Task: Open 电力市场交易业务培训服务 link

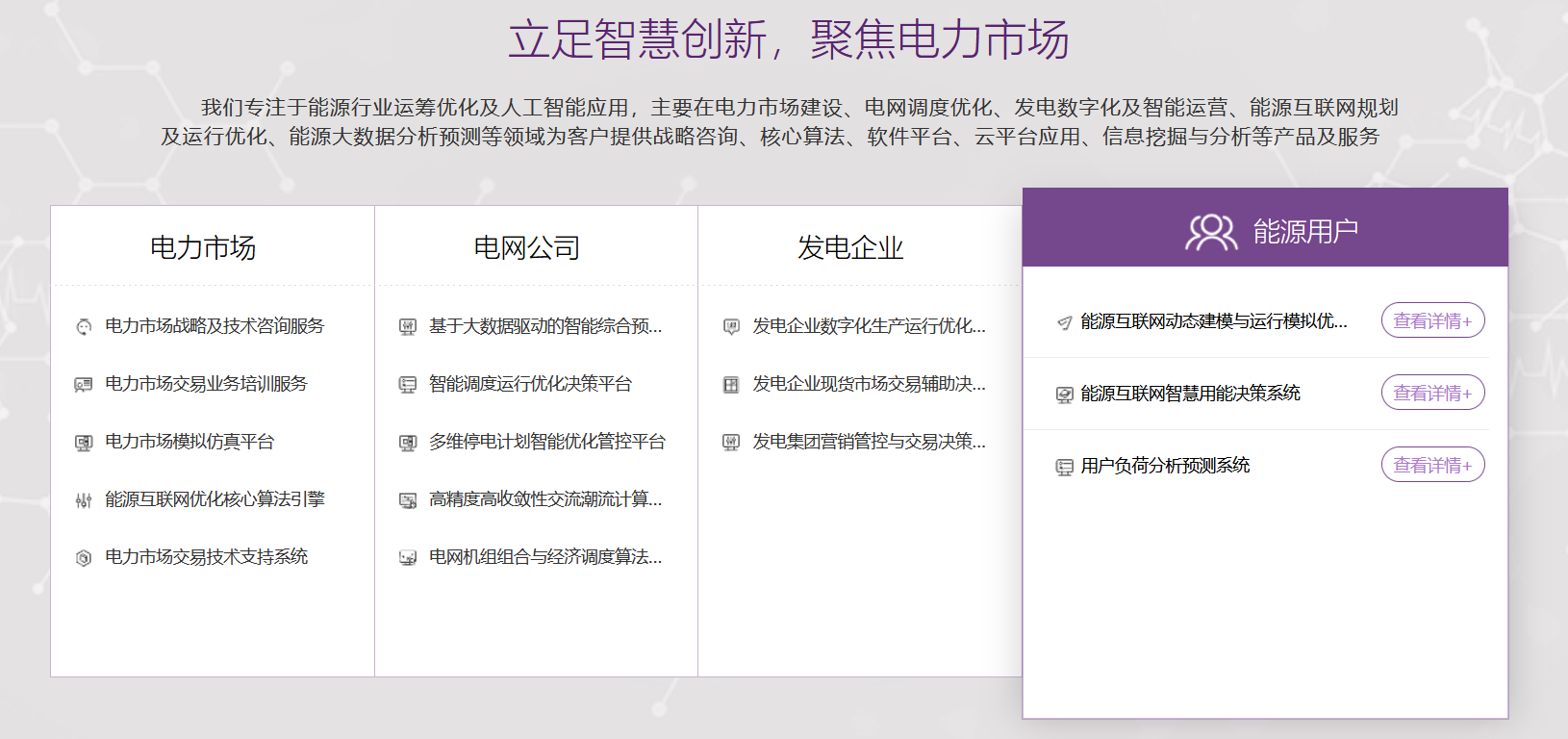Action: (x=206, y=384)
